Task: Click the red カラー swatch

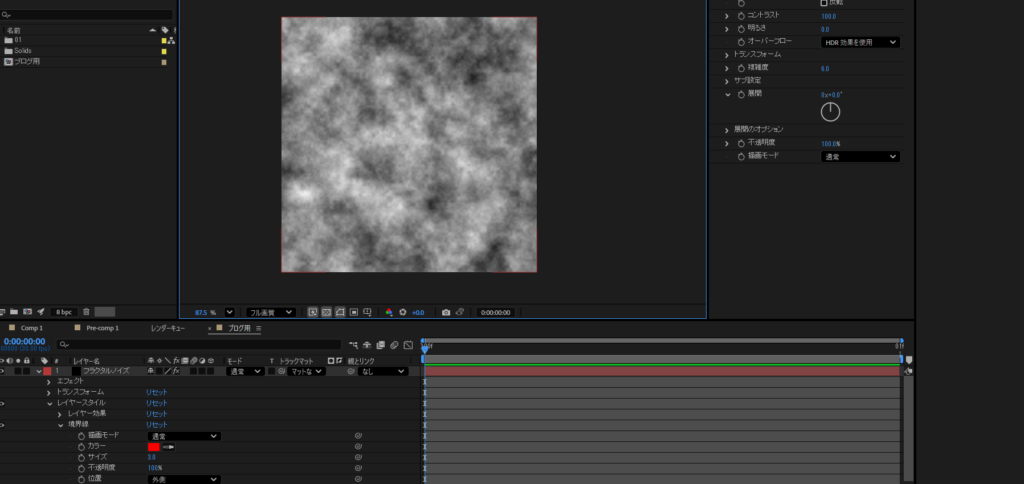Action: click(153, 447)
